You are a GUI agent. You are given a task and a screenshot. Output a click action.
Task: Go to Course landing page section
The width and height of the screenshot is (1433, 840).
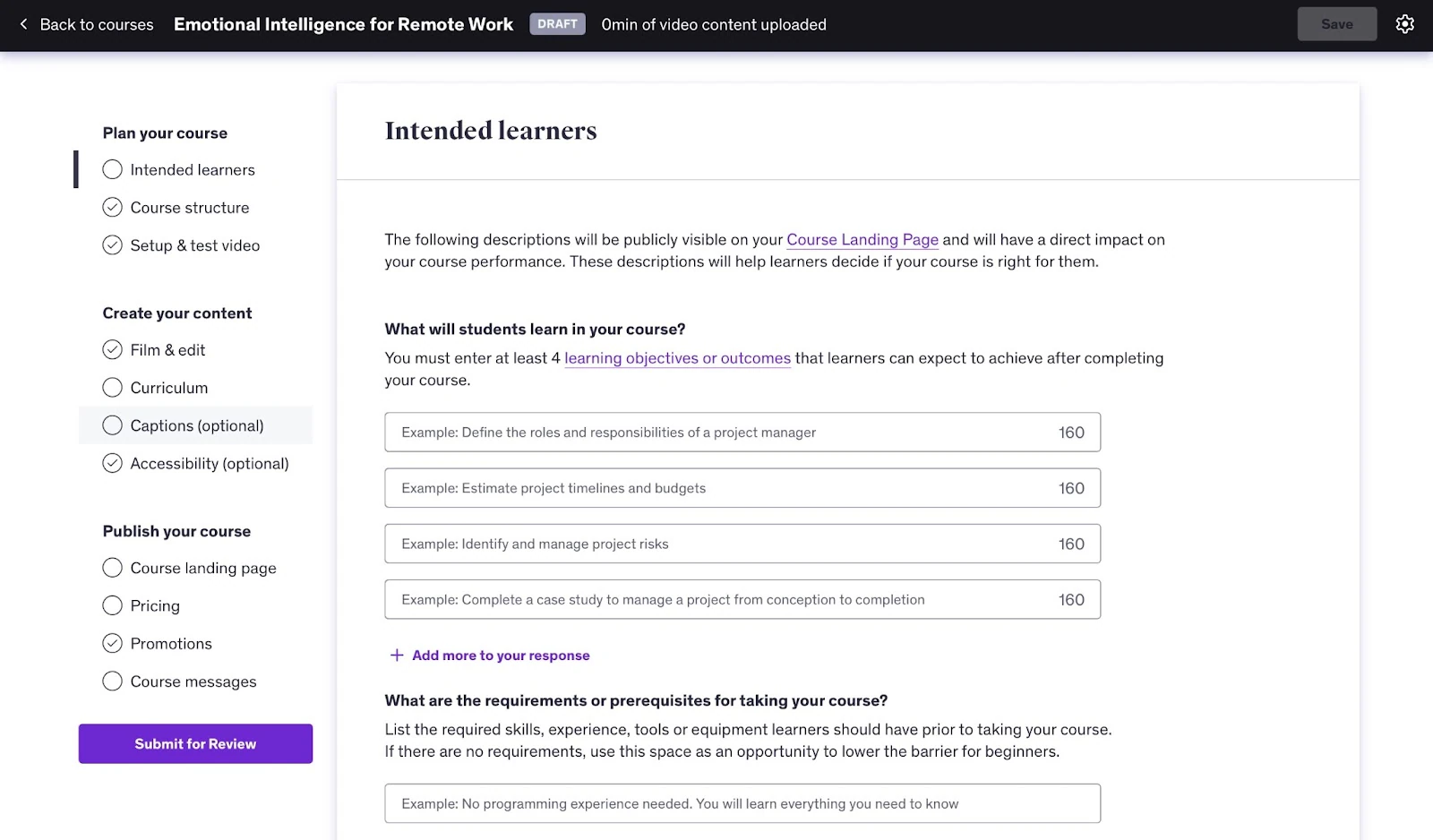tap(203, 568)
